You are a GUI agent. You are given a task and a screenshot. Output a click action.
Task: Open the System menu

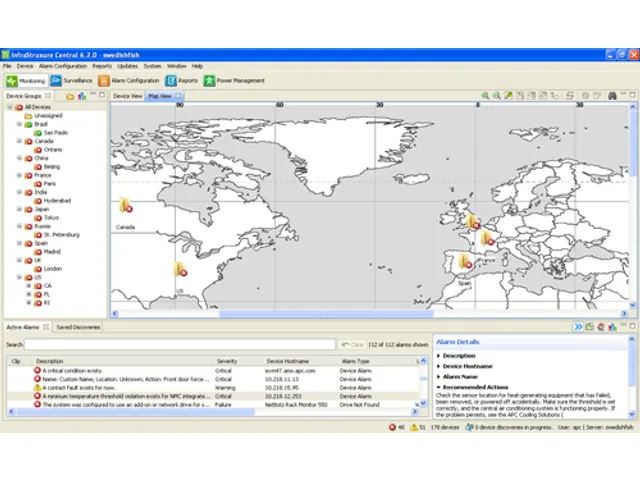[x=152, y=66]
